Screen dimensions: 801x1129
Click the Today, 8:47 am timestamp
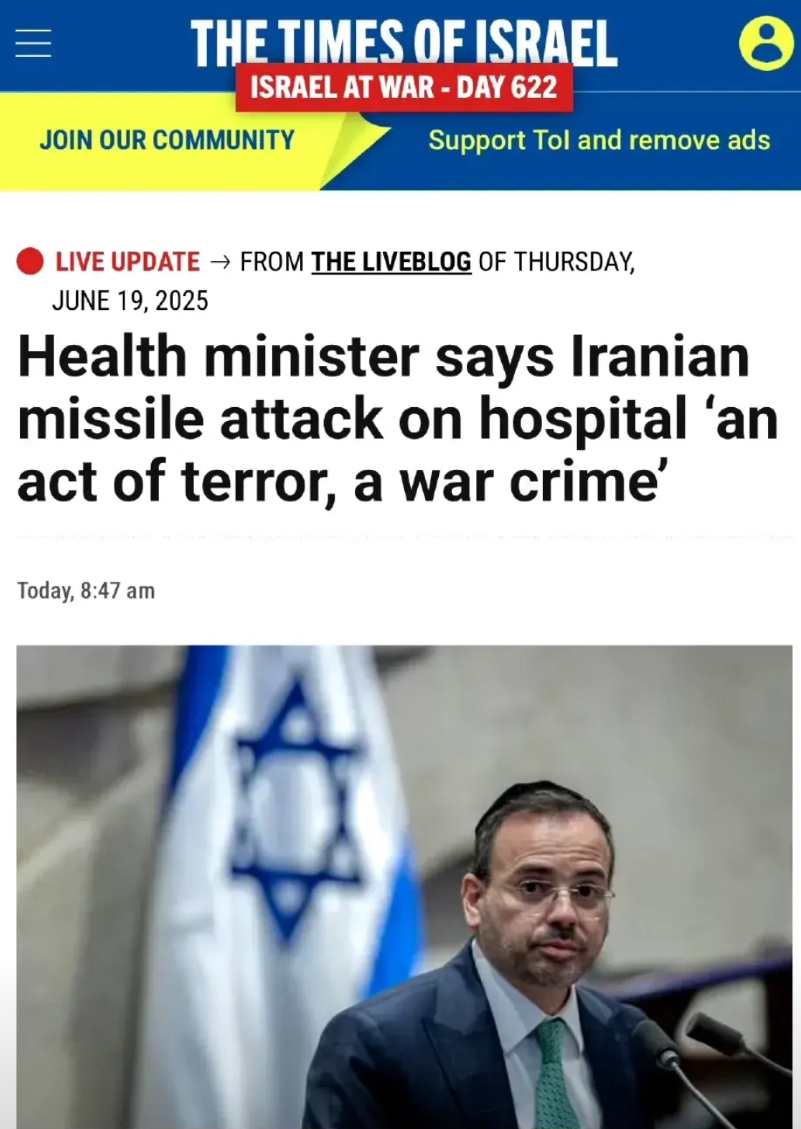click(86, 590)
